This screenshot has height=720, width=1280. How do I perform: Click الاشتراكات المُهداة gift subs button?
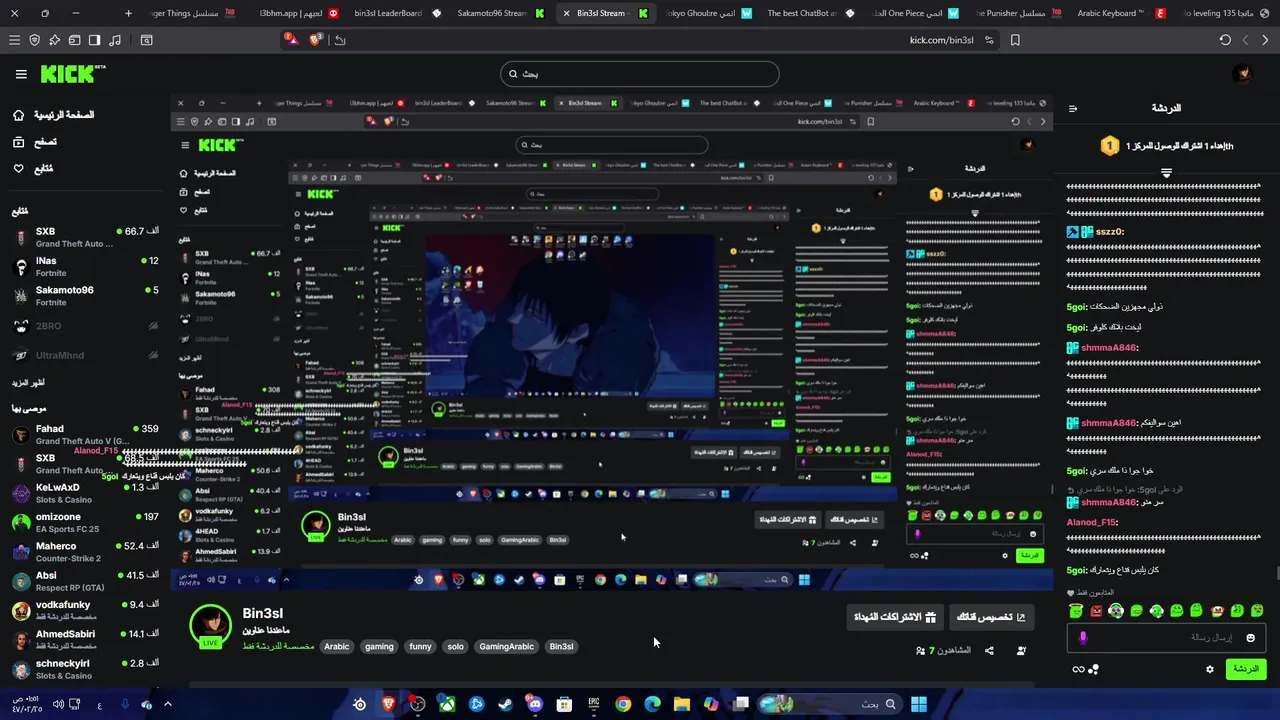(x=895, y=617)
